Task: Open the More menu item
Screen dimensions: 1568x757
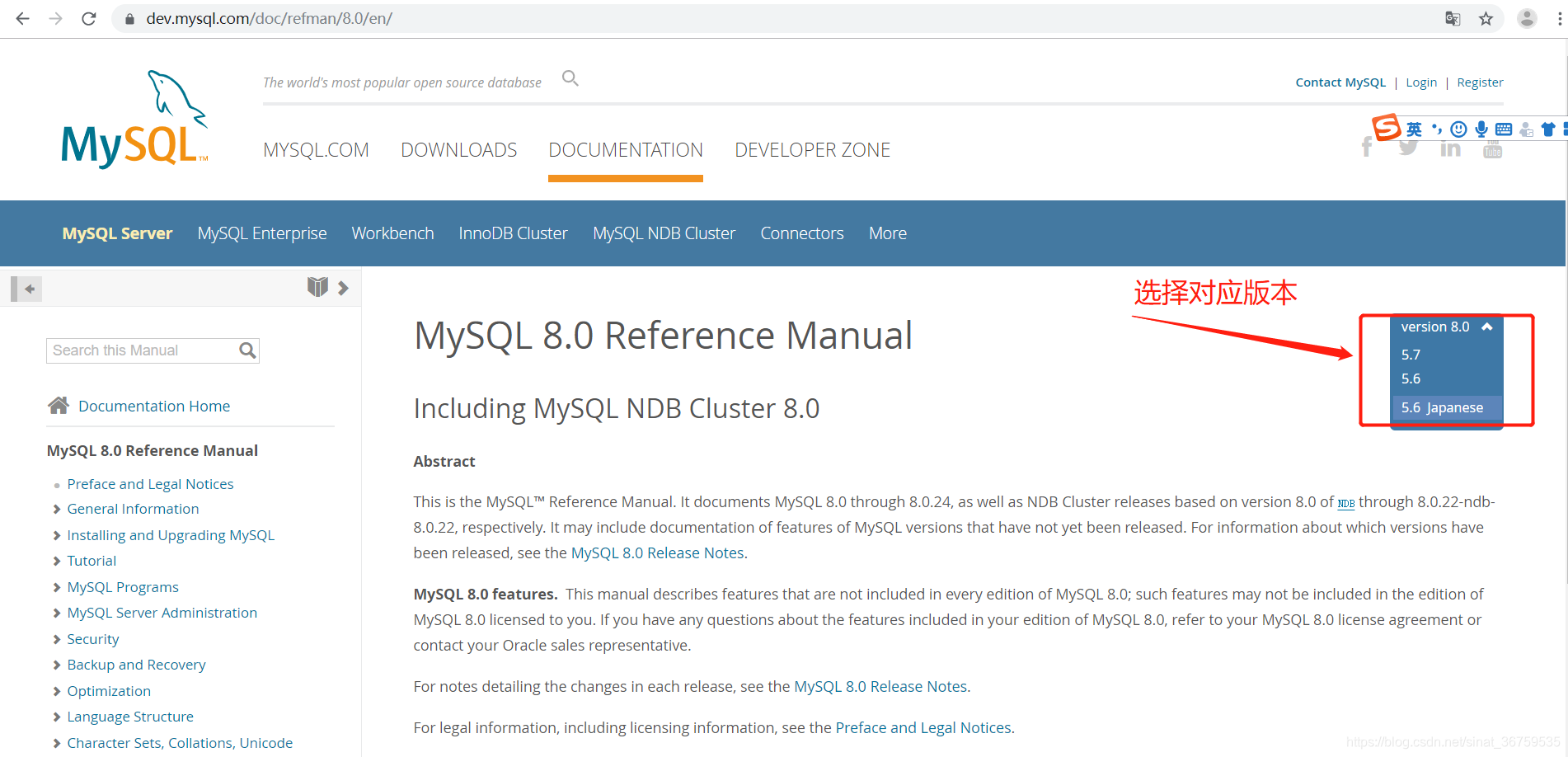Action: coord(887,233)
